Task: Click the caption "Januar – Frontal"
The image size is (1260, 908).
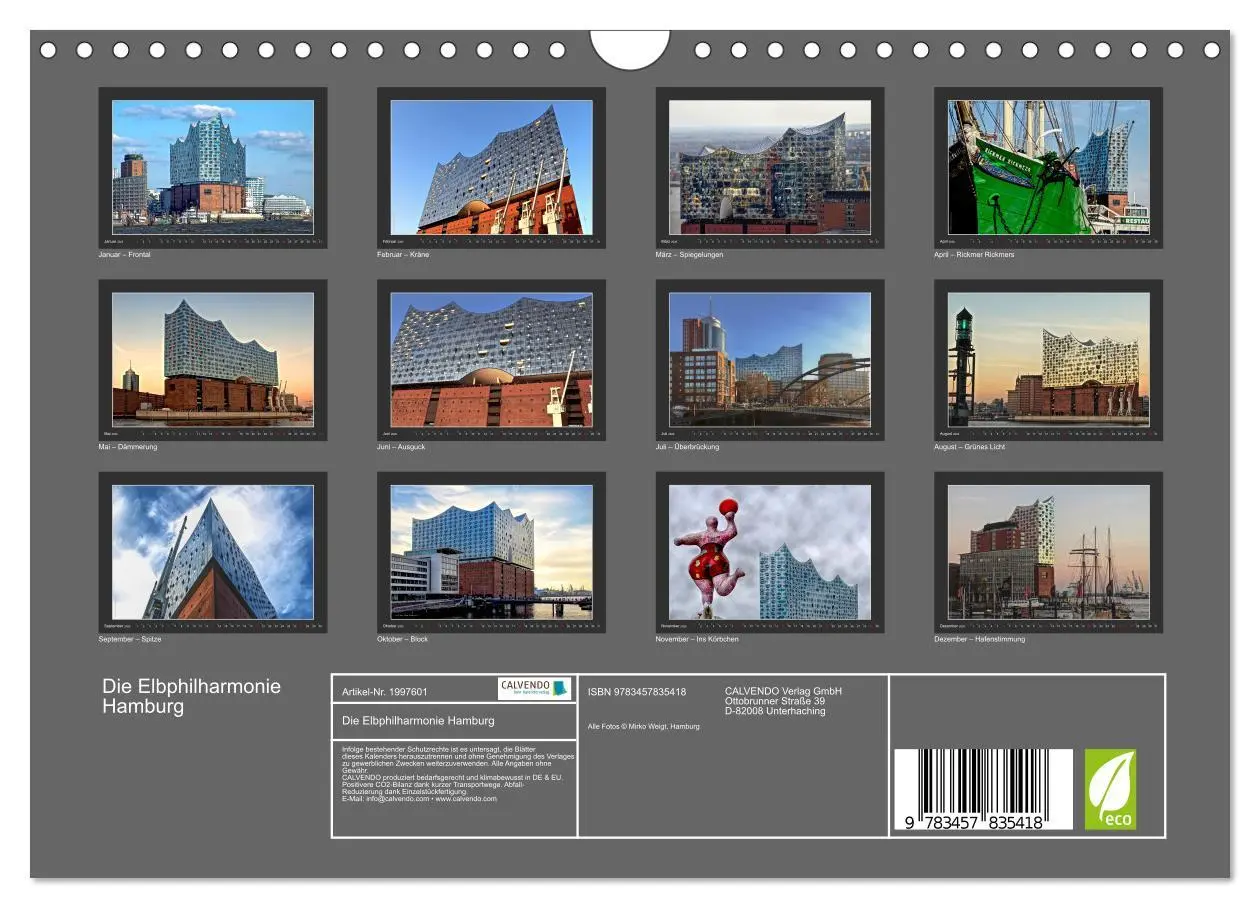Action: click(125, 255)
